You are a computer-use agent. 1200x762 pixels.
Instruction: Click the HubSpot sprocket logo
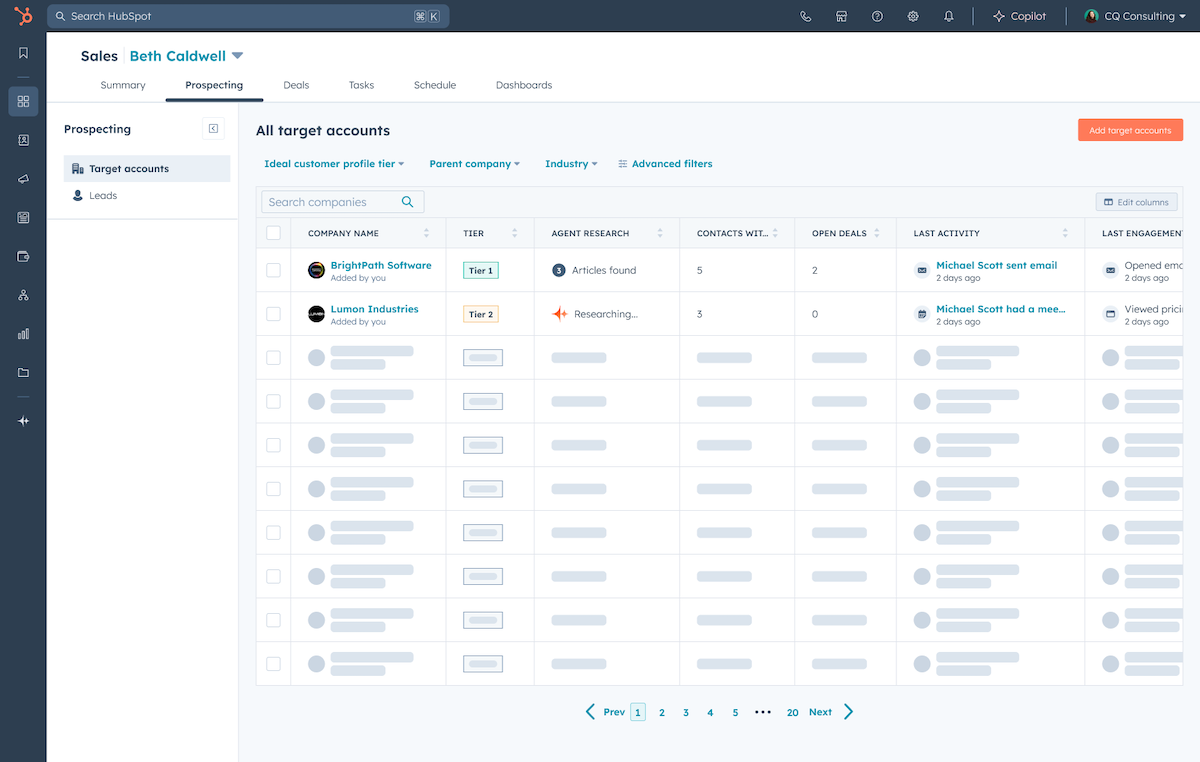click(x=23, y=16)
